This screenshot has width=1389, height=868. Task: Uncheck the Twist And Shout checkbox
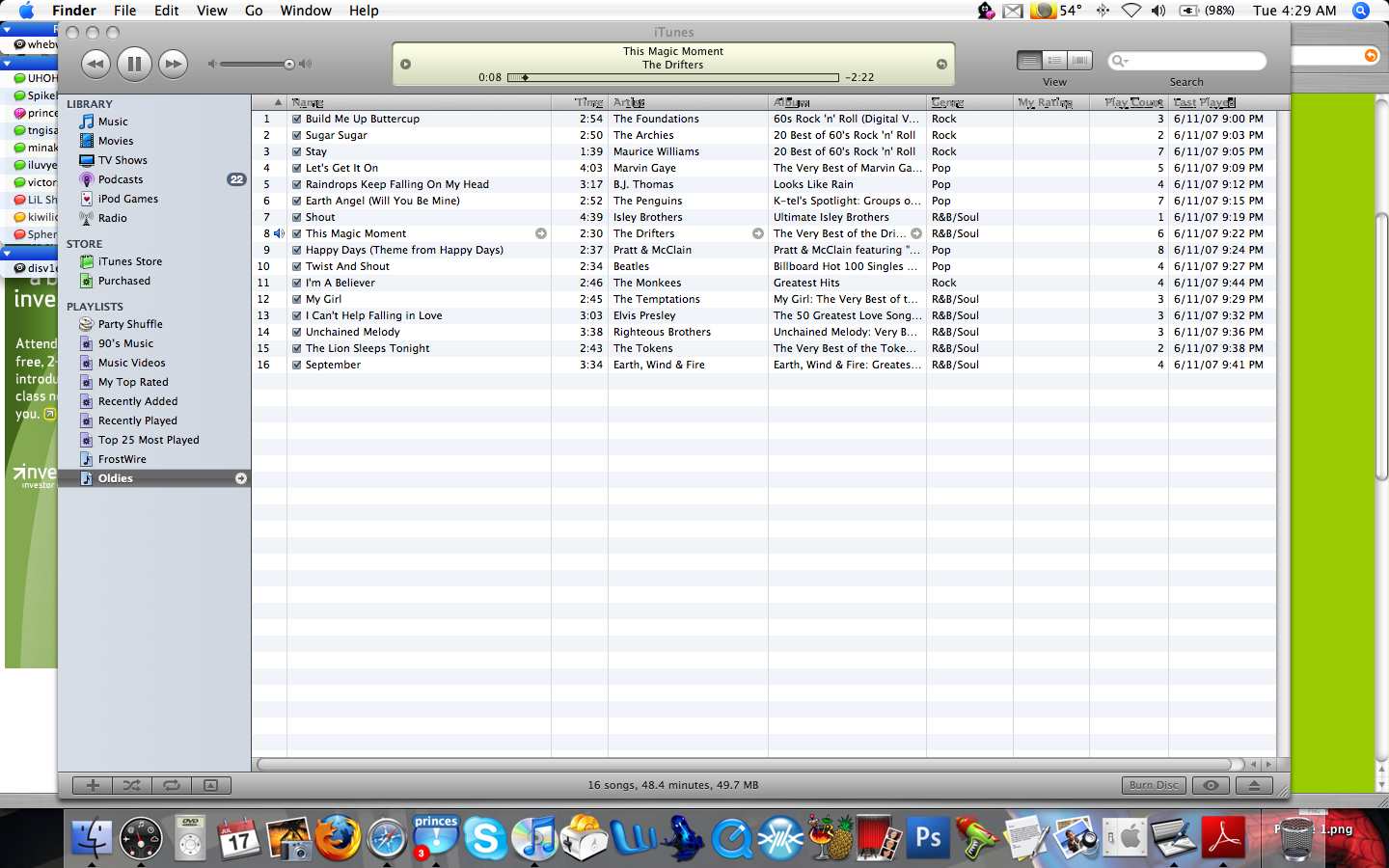coord(297,267)
